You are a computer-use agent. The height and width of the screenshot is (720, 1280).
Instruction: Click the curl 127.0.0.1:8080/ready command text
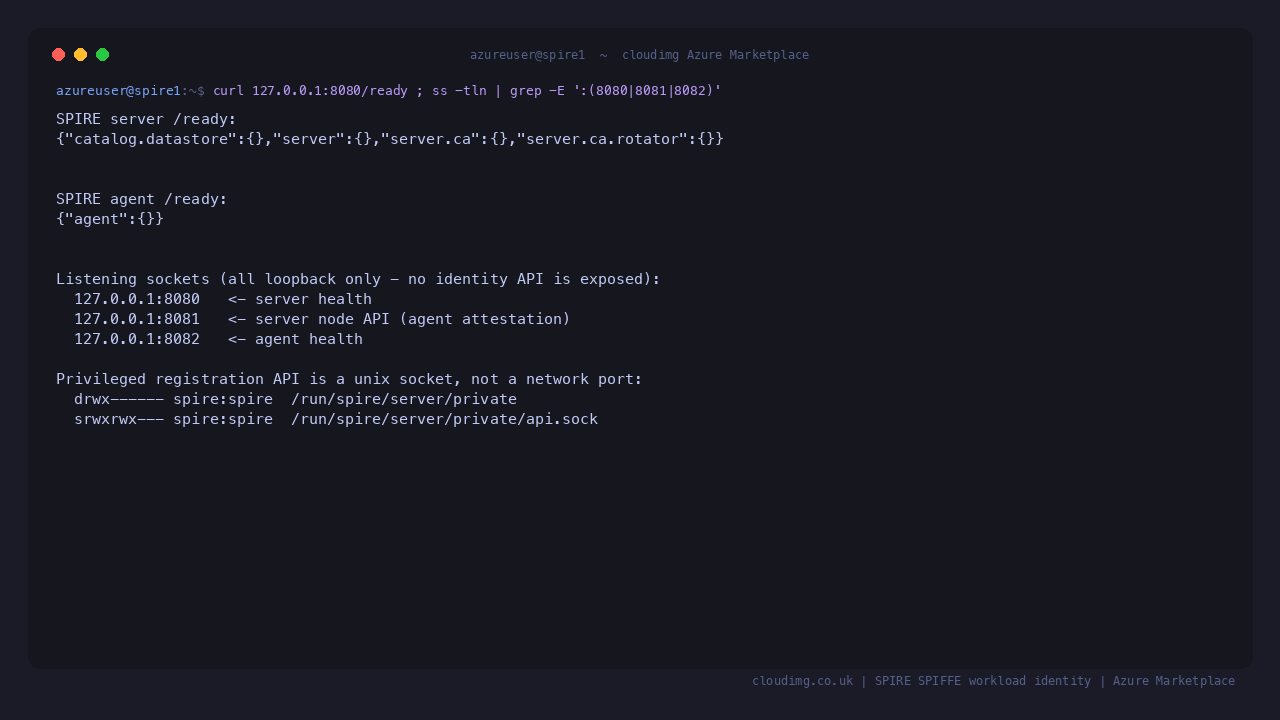click(x=310, y=91)
